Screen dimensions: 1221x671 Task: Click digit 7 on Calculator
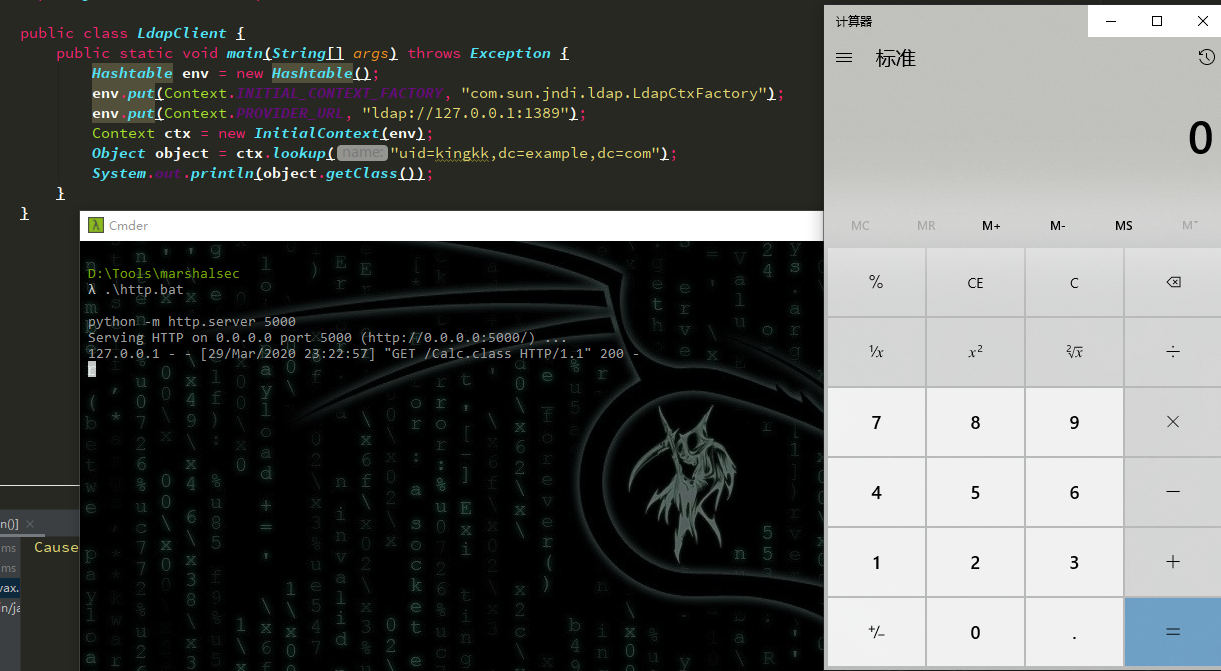pos(876,422)
